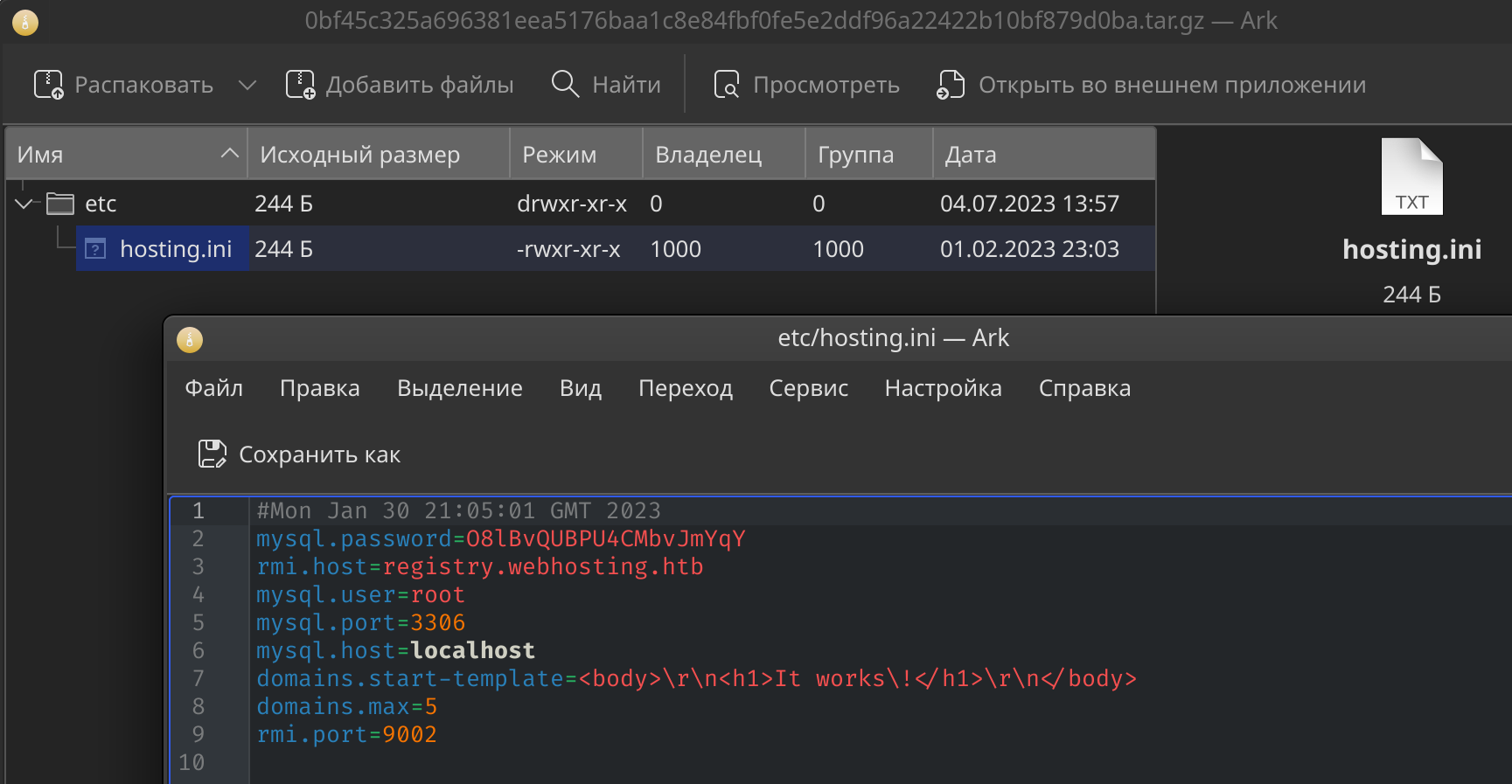Screen dimensions: 1512x784
Task: Click Открыть во внешнем приложении label
Action: click(x=1172, y=85)
